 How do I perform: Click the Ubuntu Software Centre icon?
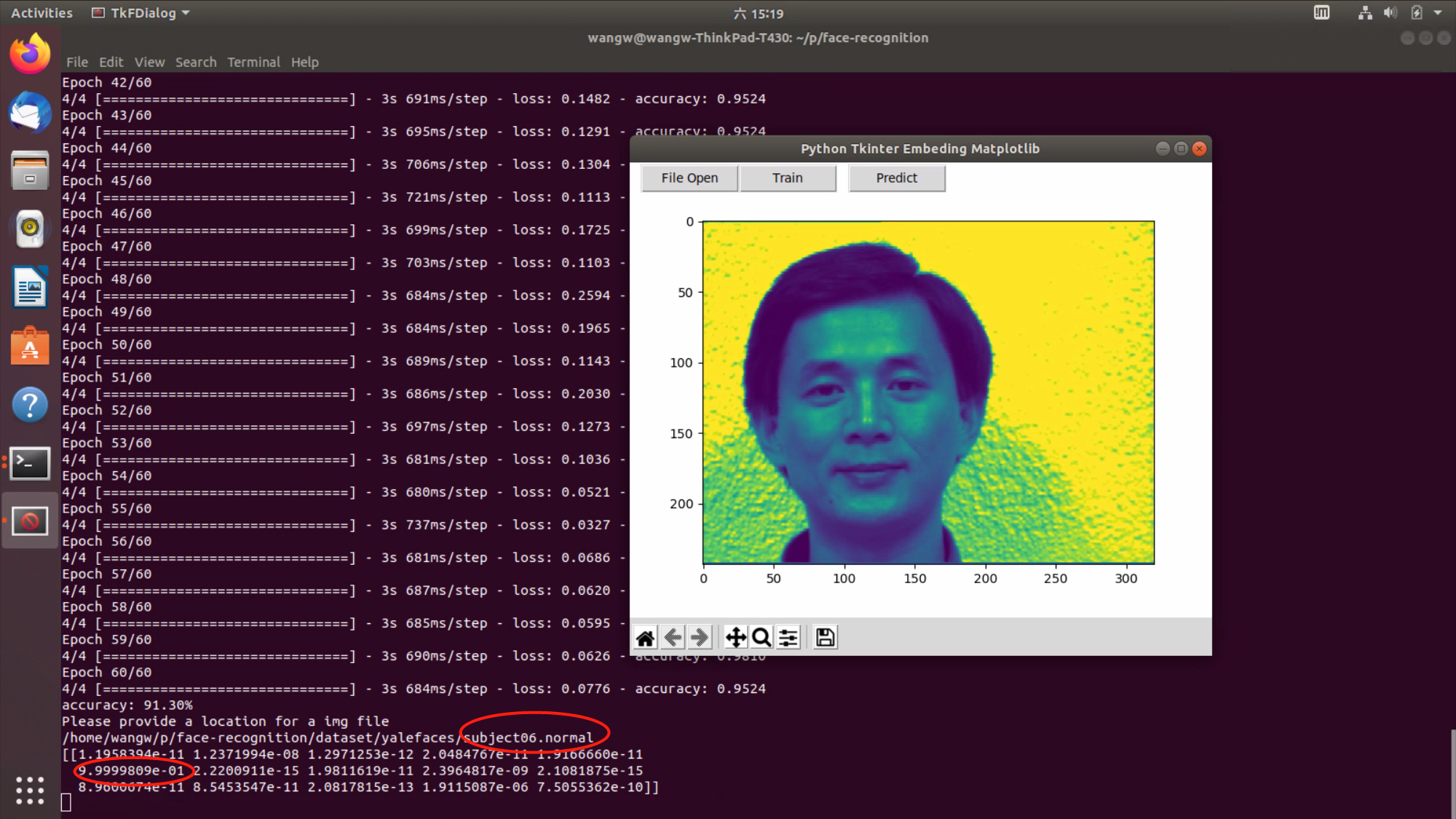29,347
